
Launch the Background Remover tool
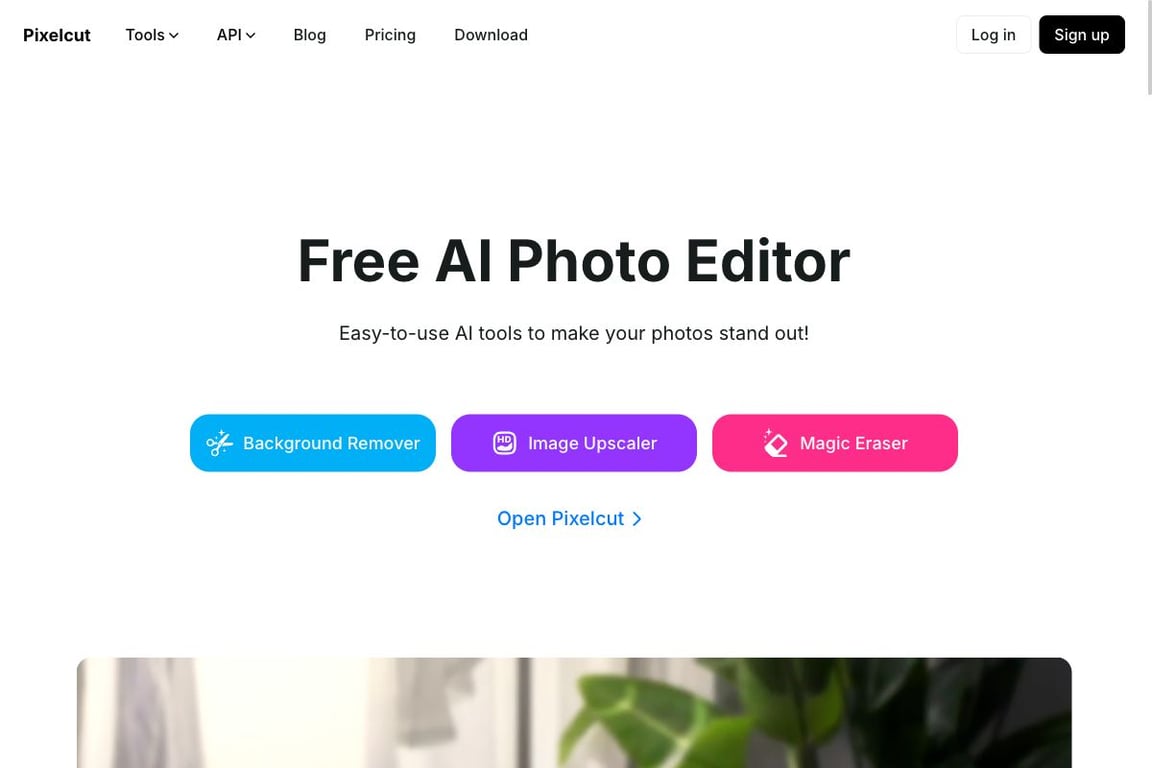(313, 443)
